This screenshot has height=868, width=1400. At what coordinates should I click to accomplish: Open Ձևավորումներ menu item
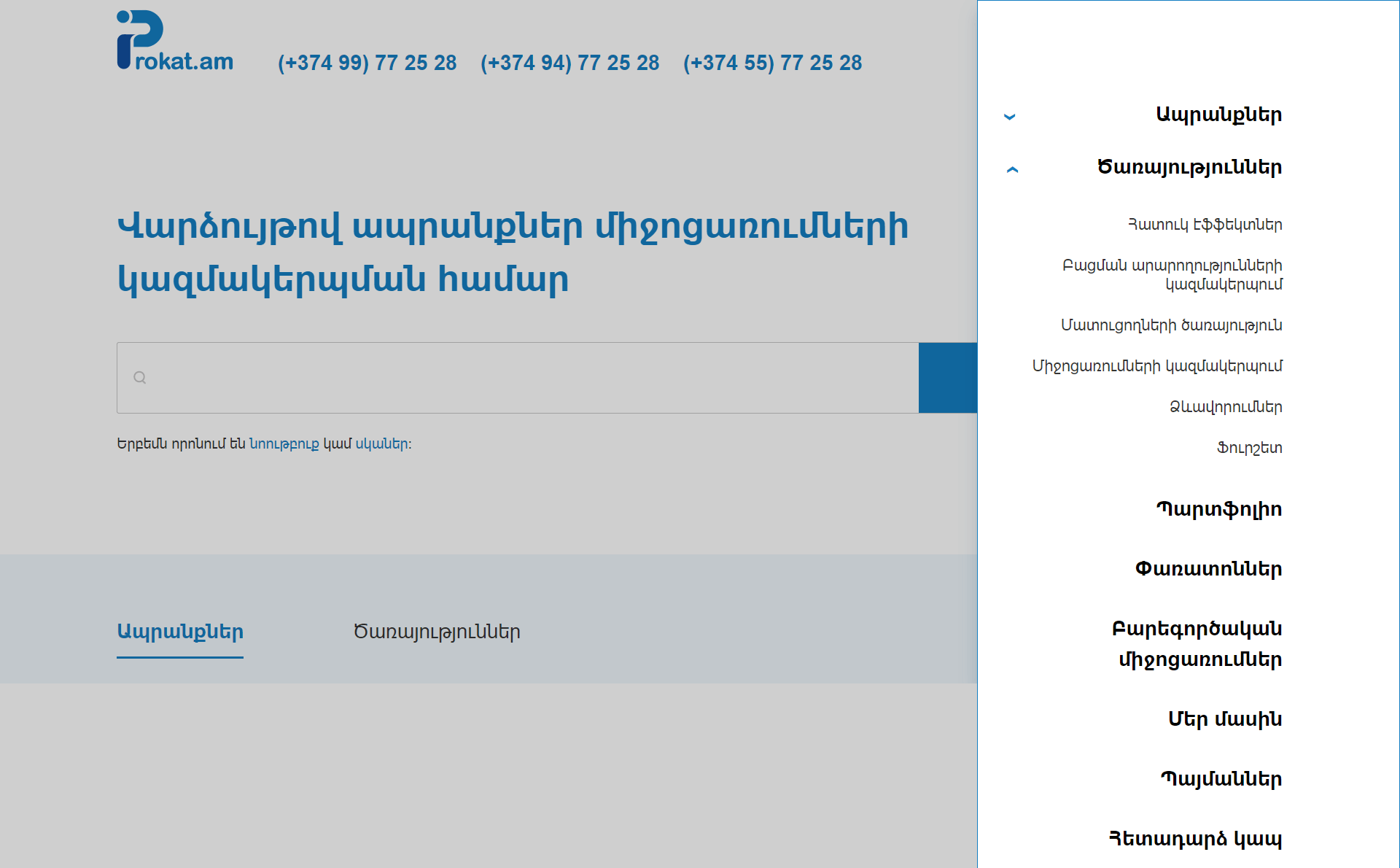(x=1226, y=407)
